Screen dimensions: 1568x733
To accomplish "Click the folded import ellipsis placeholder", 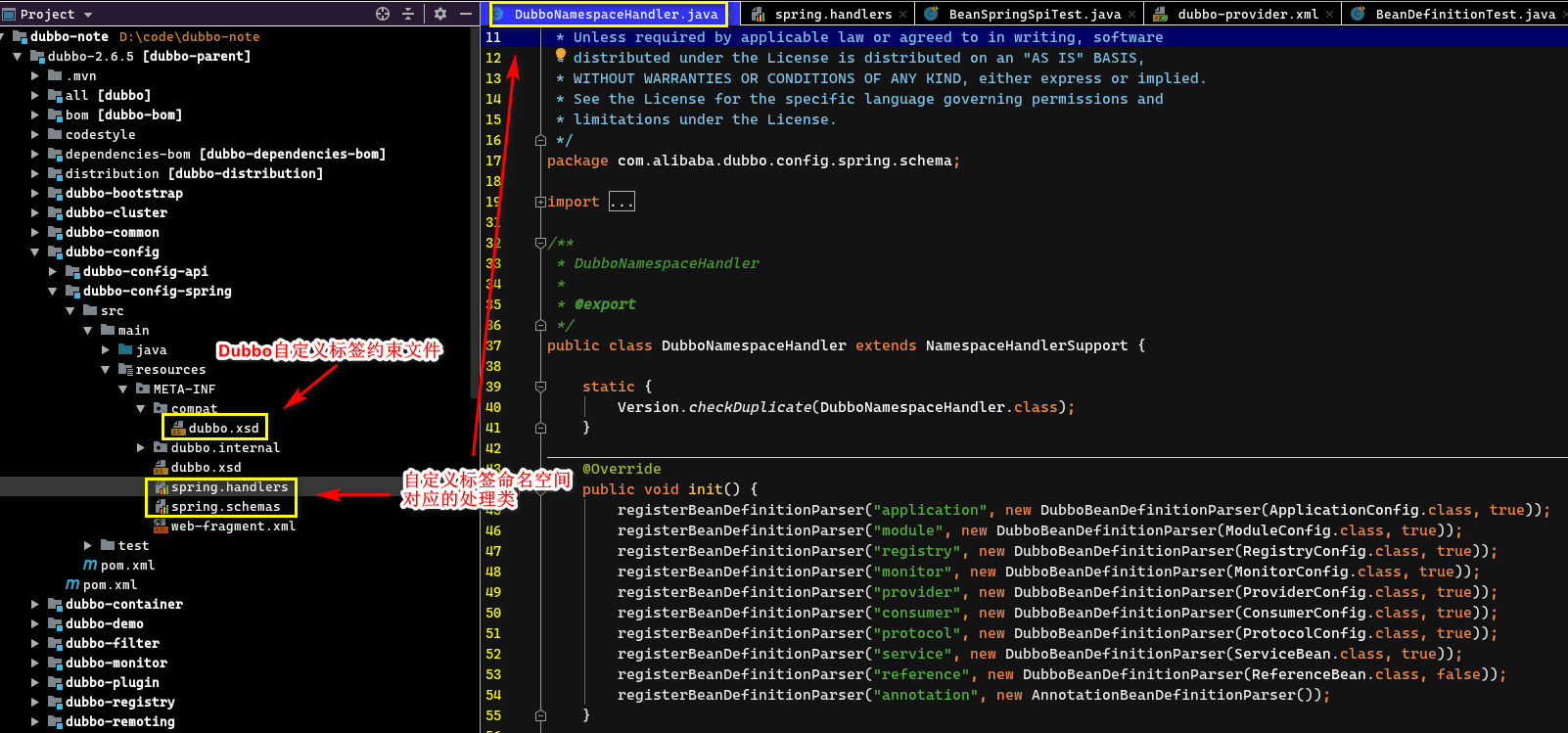I will 622,202.
